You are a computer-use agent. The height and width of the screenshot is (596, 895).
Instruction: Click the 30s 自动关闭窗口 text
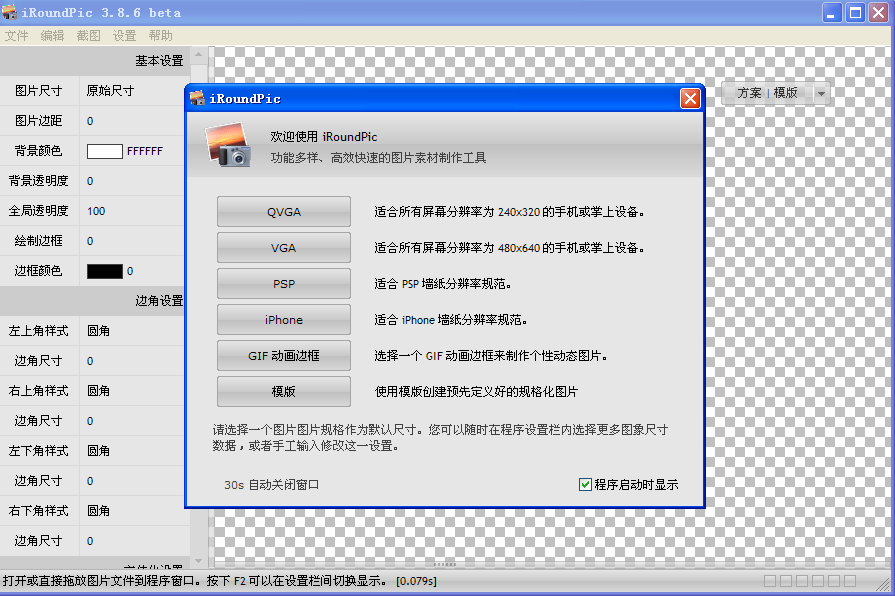[271, 485]
